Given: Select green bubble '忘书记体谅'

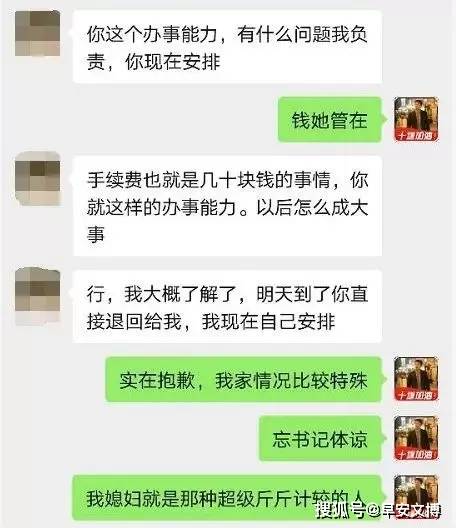Looking at the screenshot, I should (320, 438).
